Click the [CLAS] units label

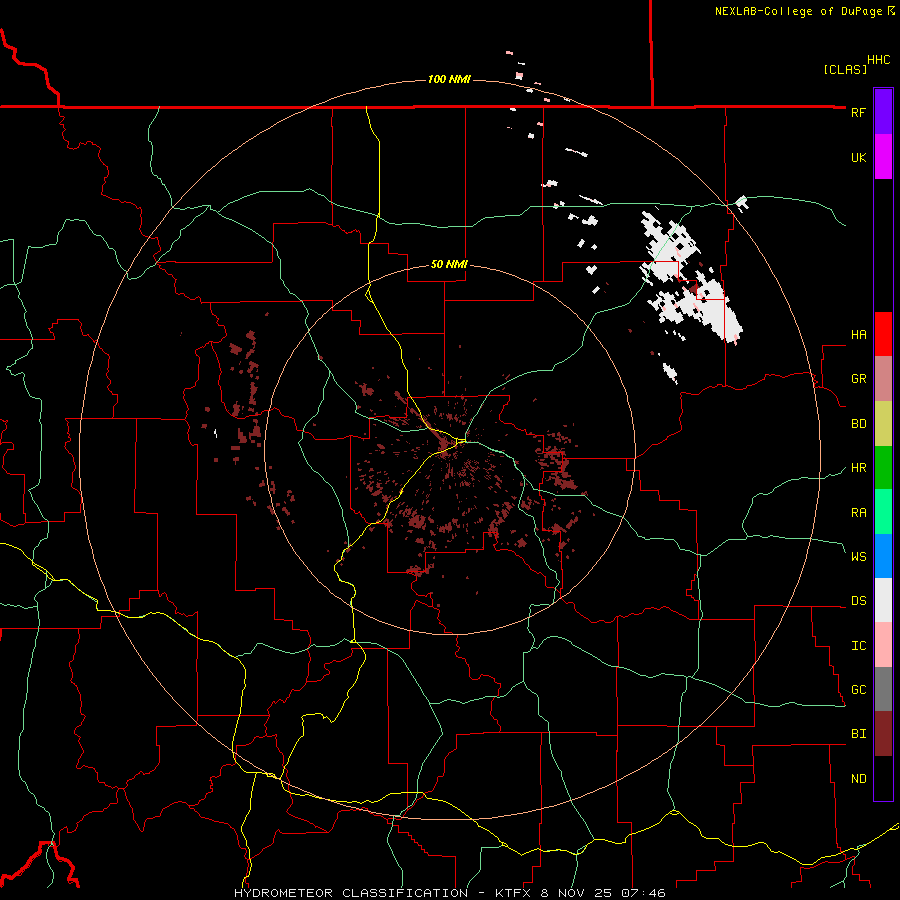click(845, 69)
